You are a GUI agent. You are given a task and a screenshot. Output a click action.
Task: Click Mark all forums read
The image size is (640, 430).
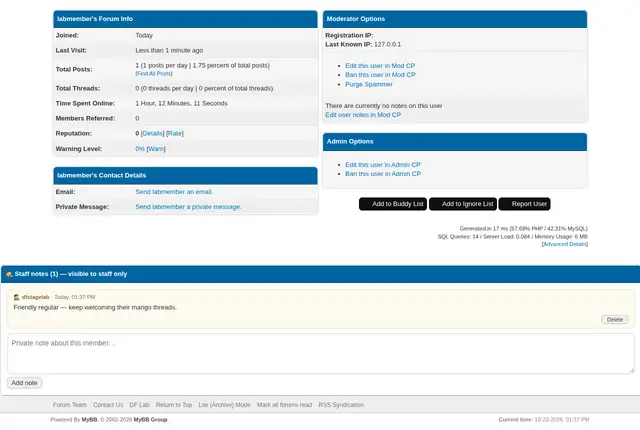tap(284, 405)
